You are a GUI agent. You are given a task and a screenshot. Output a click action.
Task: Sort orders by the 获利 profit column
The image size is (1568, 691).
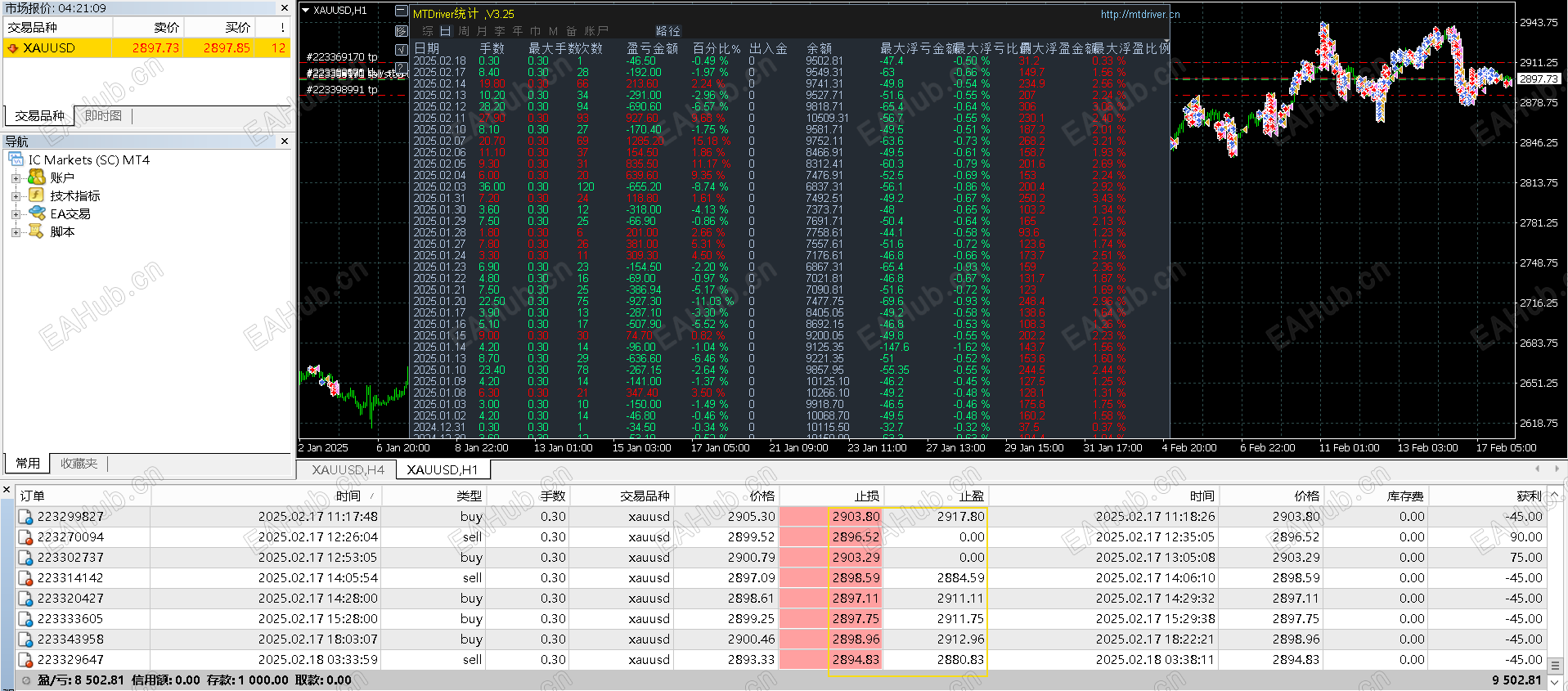[x=1486, y=496]
